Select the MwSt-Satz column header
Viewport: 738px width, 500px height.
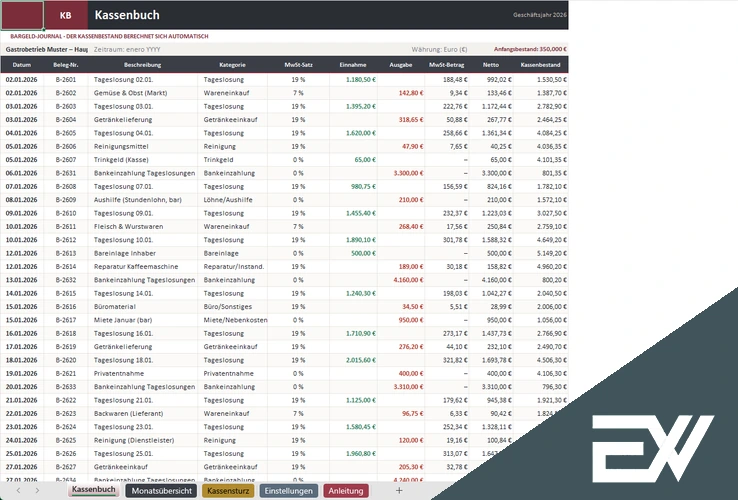click(x=298, y=65)
